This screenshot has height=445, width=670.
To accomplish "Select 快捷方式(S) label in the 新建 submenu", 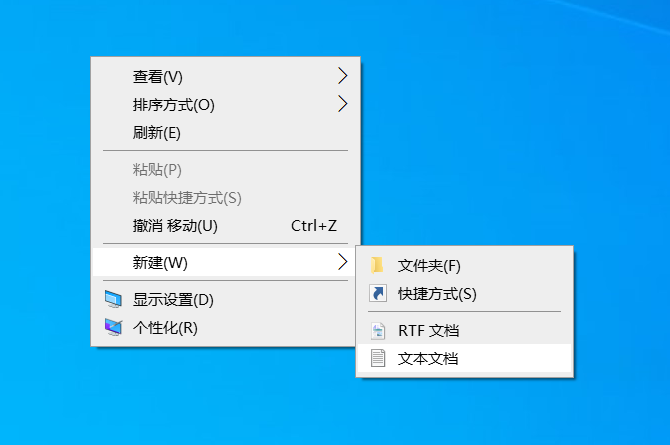I will (x=437, y=294).
